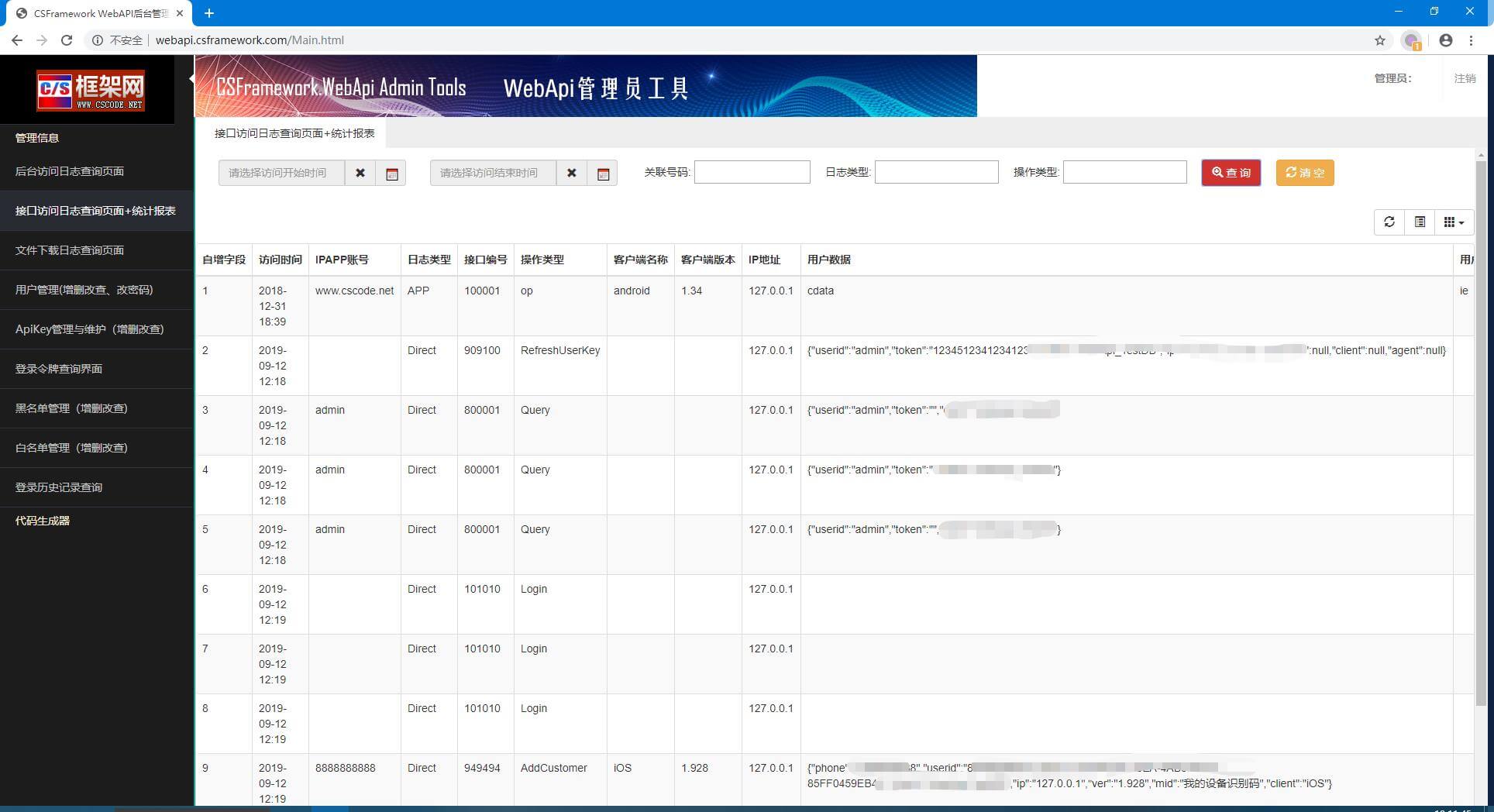Image resolution: width=1494 pixels, height=812 pixels.
Task: Select 黑名单管理 from sidebar menu
Action: 71,408
